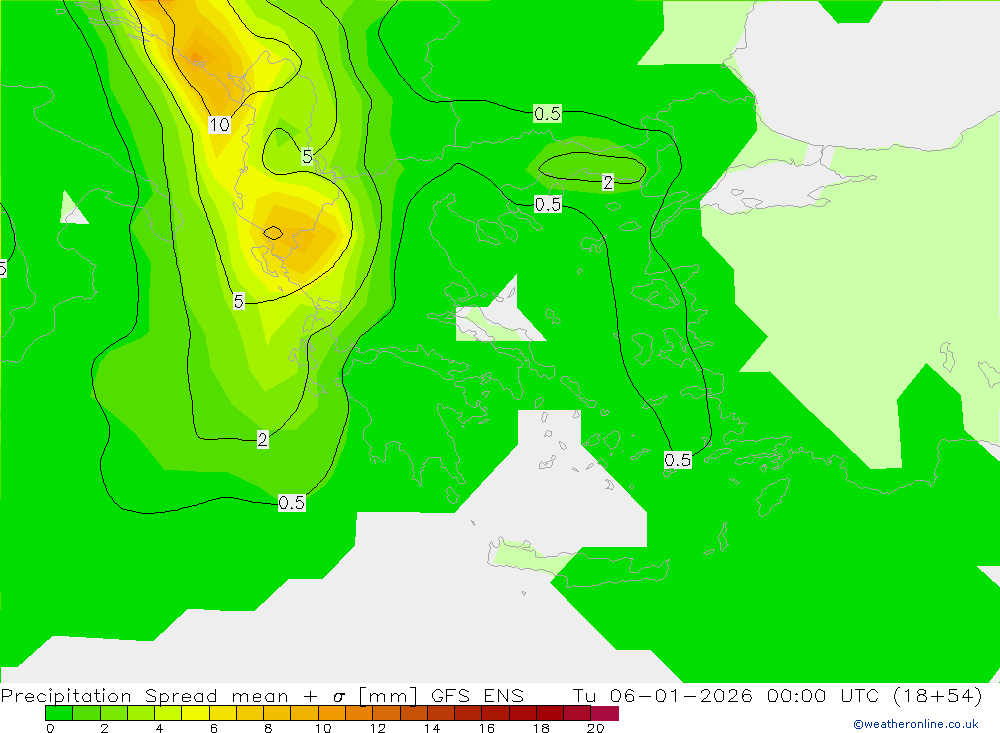The image size is (1000, 733).
Task: Pick the pure yellow 5–6 legend swatch
Action: [x=195, y=713]
